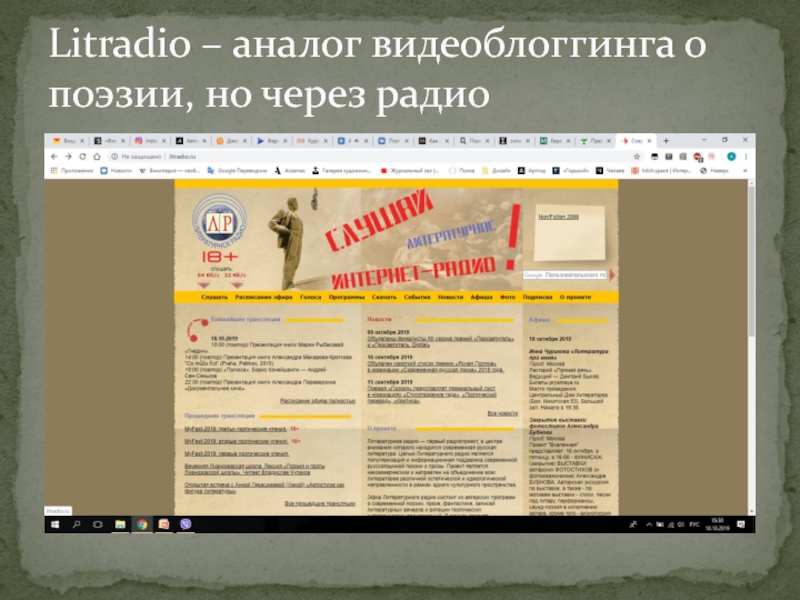This screenshot has height=600, width=800.
Task: Bookmark this page with the star icon
Action: click(x=637, y=157)
